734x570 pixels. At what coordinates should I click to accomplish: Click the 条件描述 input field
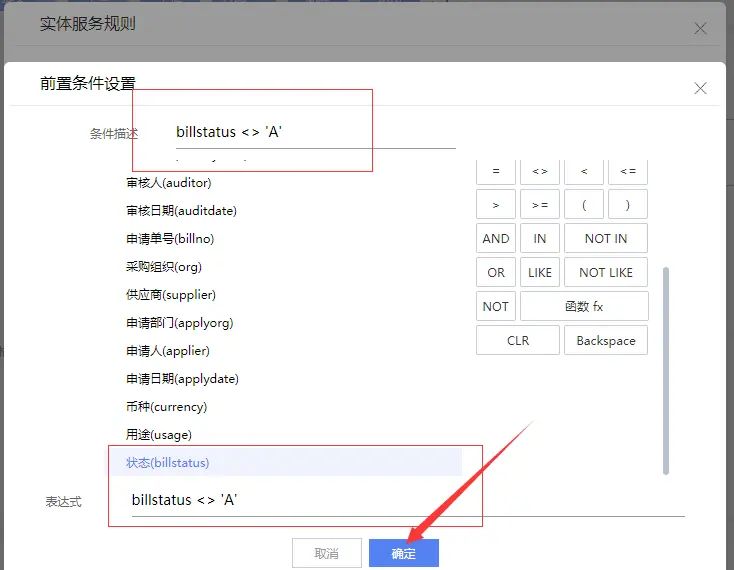tap(316, 132)
